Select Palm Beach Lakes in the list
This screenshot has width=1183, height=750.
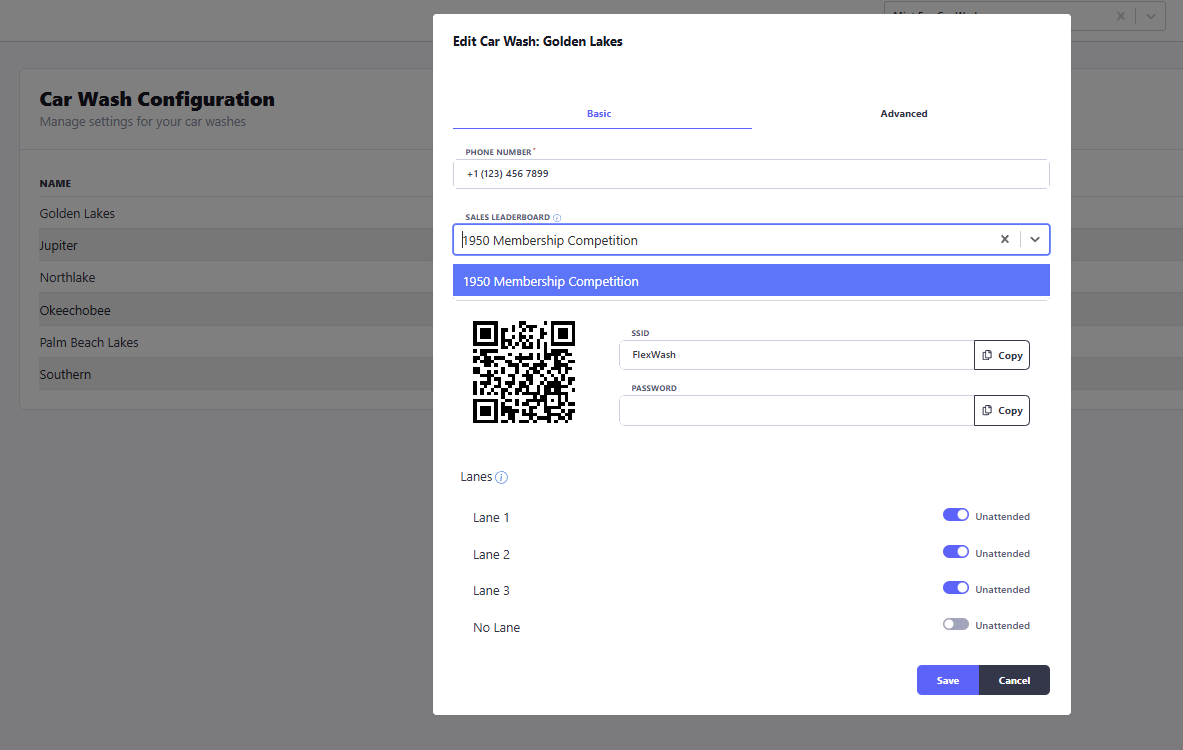[x=89, y=343]
